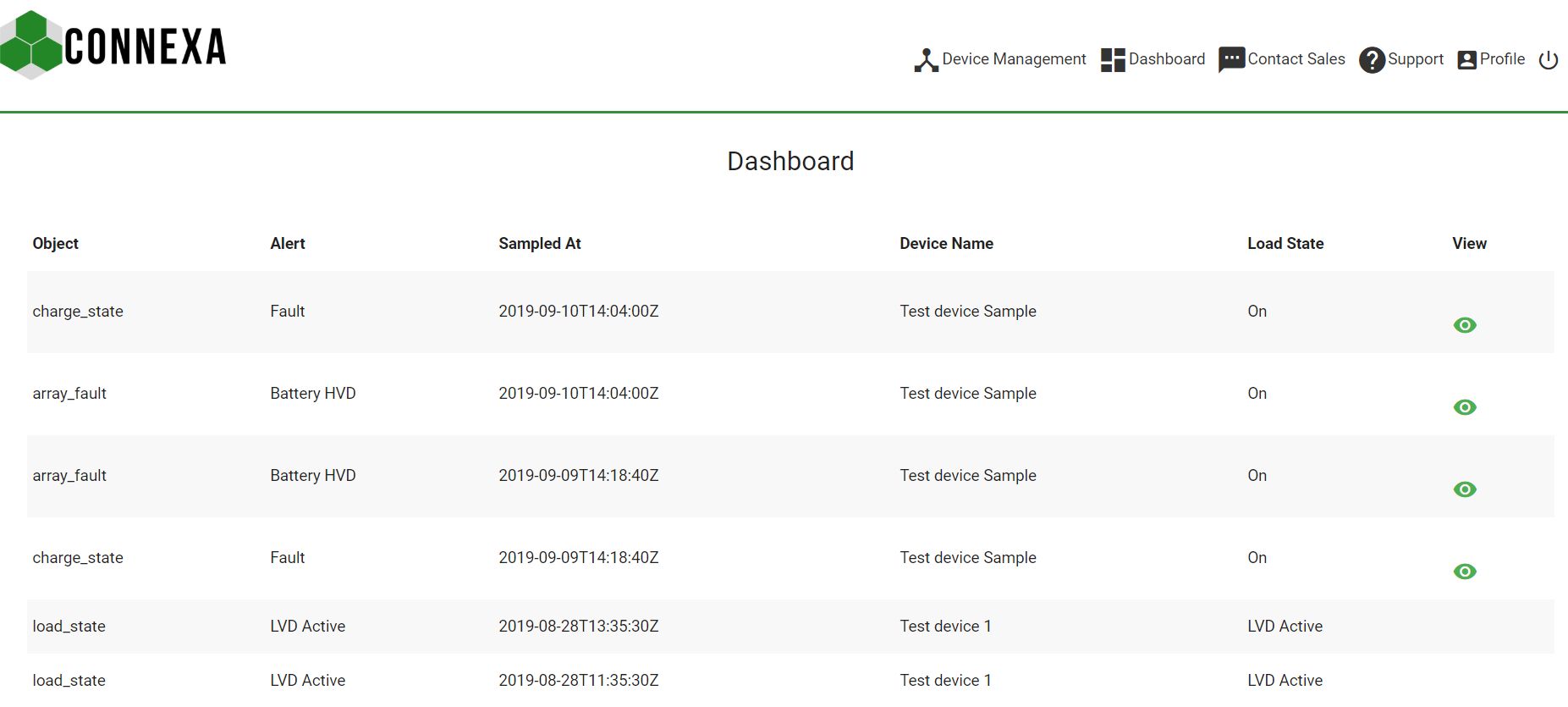Select timestamp 2019-08-28T11:35:30Z
1568x707 pixels.
click(579, 681)
